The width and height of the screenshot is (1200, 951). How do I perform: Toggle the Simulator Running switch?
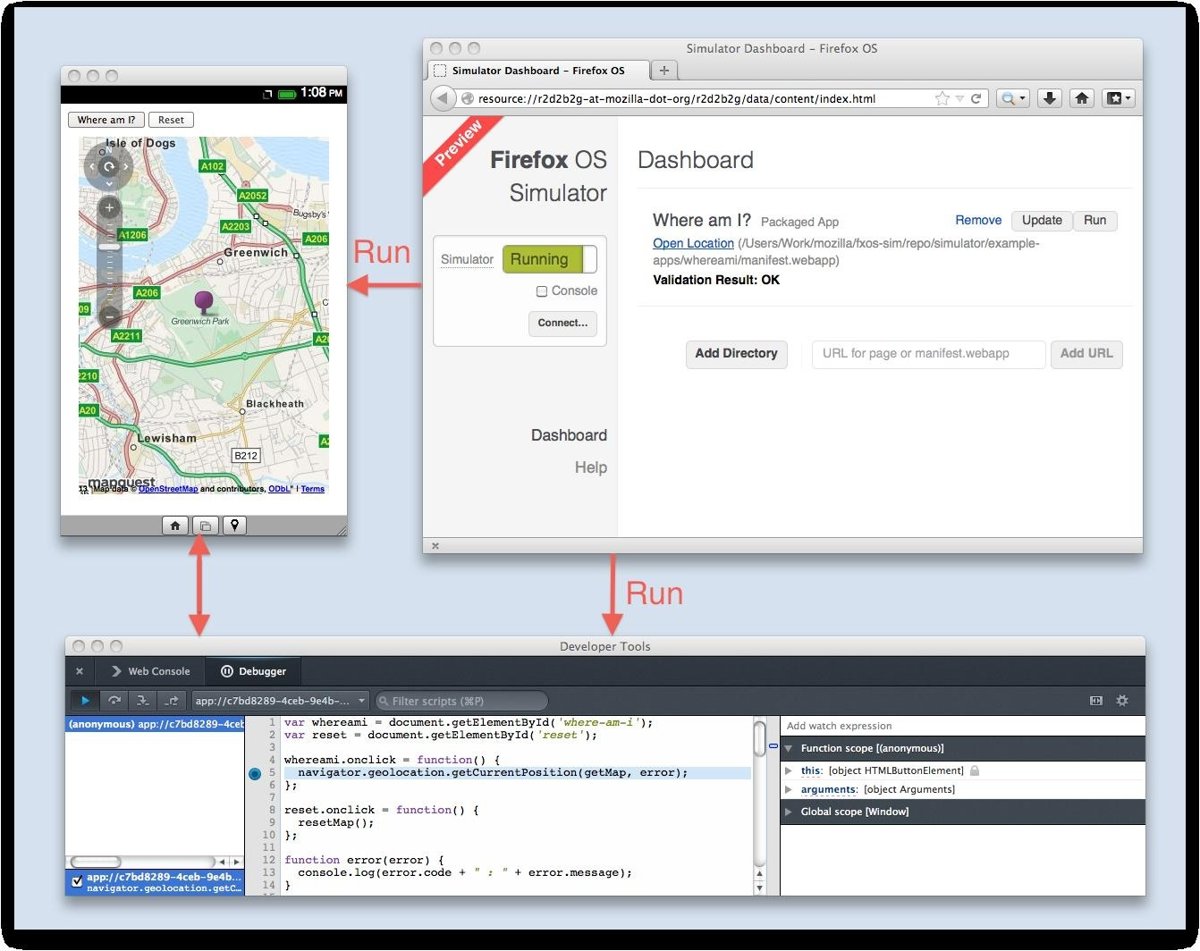tap(549, 260)
